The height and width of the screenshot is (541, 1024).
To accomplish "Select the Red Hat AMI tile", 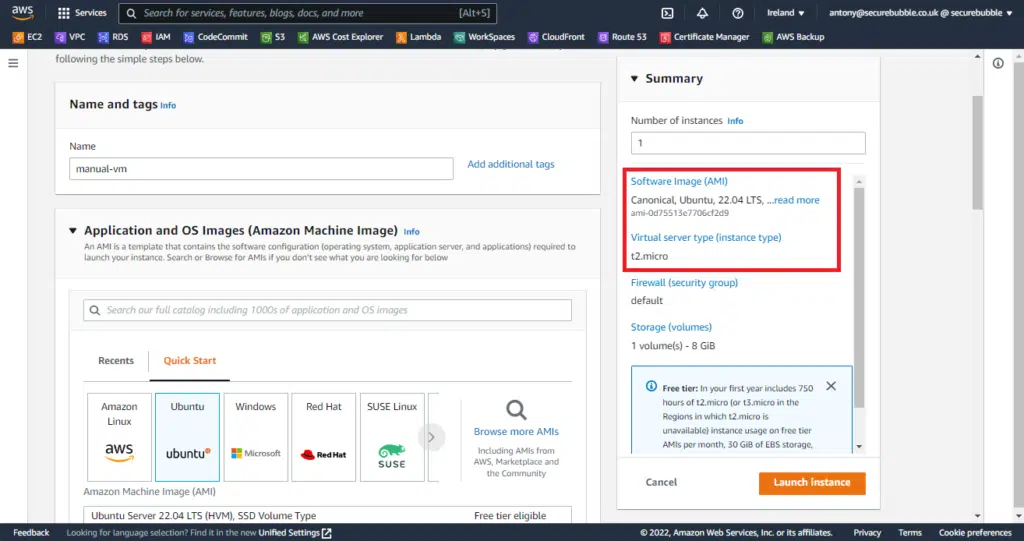I will tap(324, 437).
